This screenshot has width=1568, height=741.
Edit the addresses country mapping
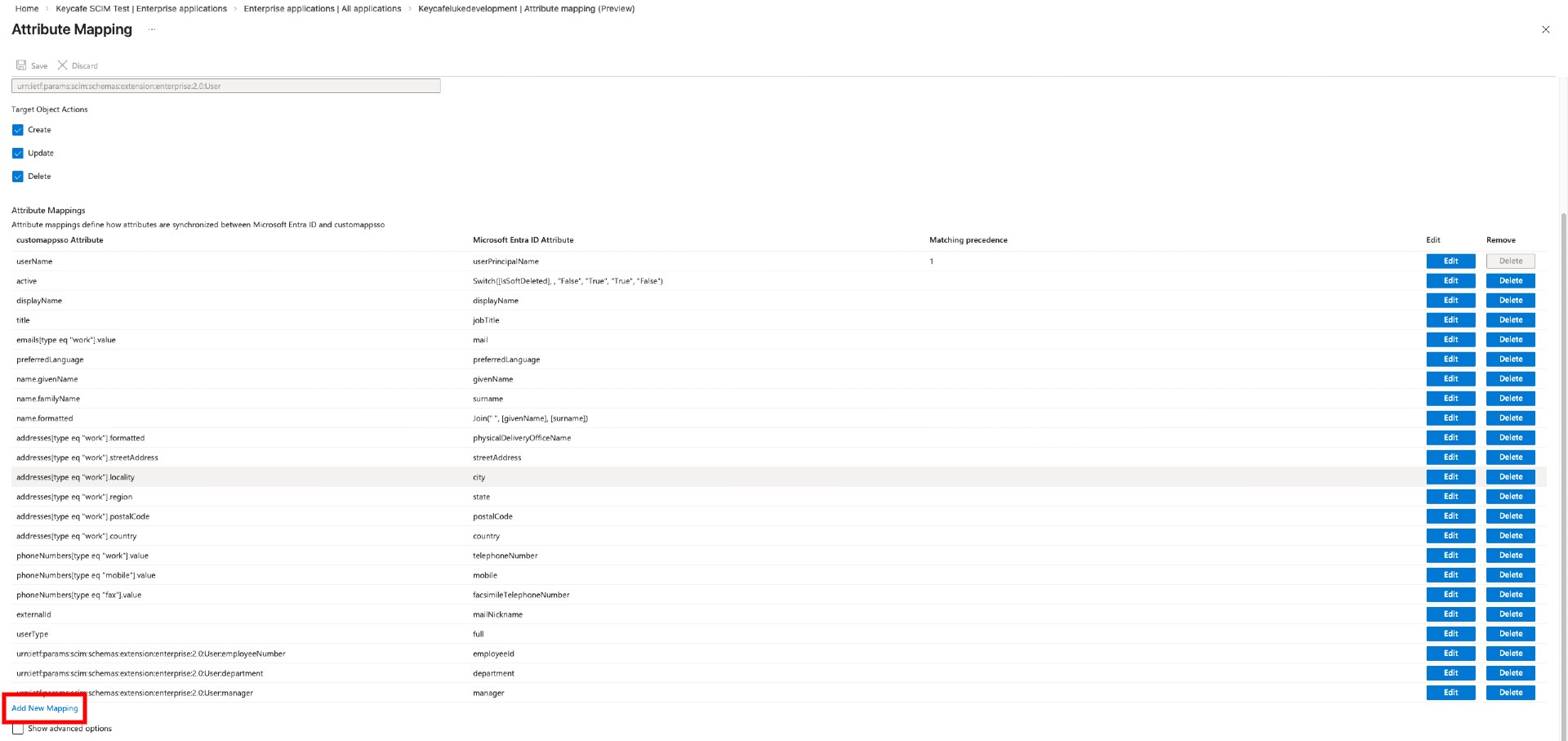pyautogui.click(x=1450, y=536)
